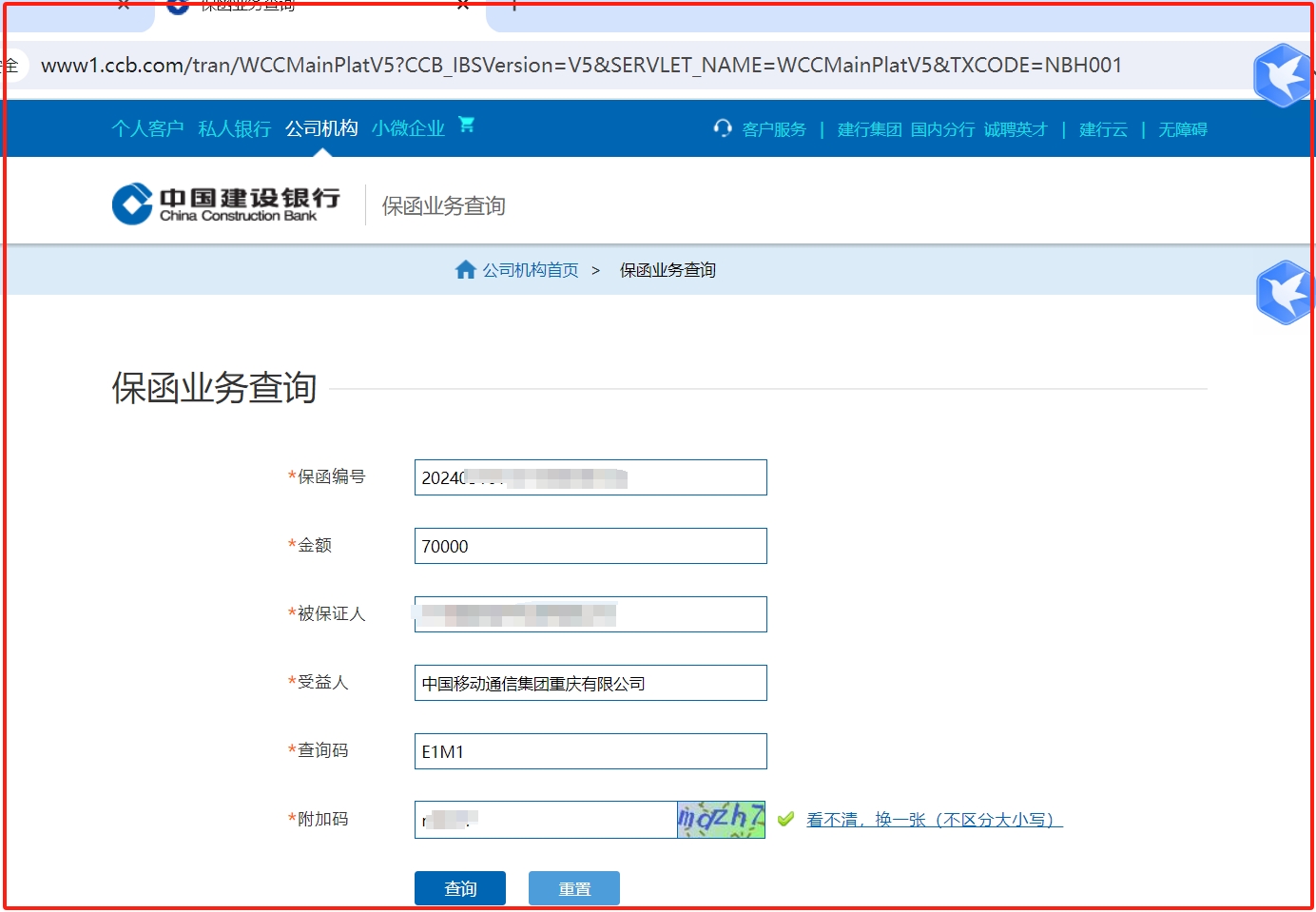This screenshot has width=1316, height=912.
Task: Click the China Construction Bank logo
Action: pos(226,204)
